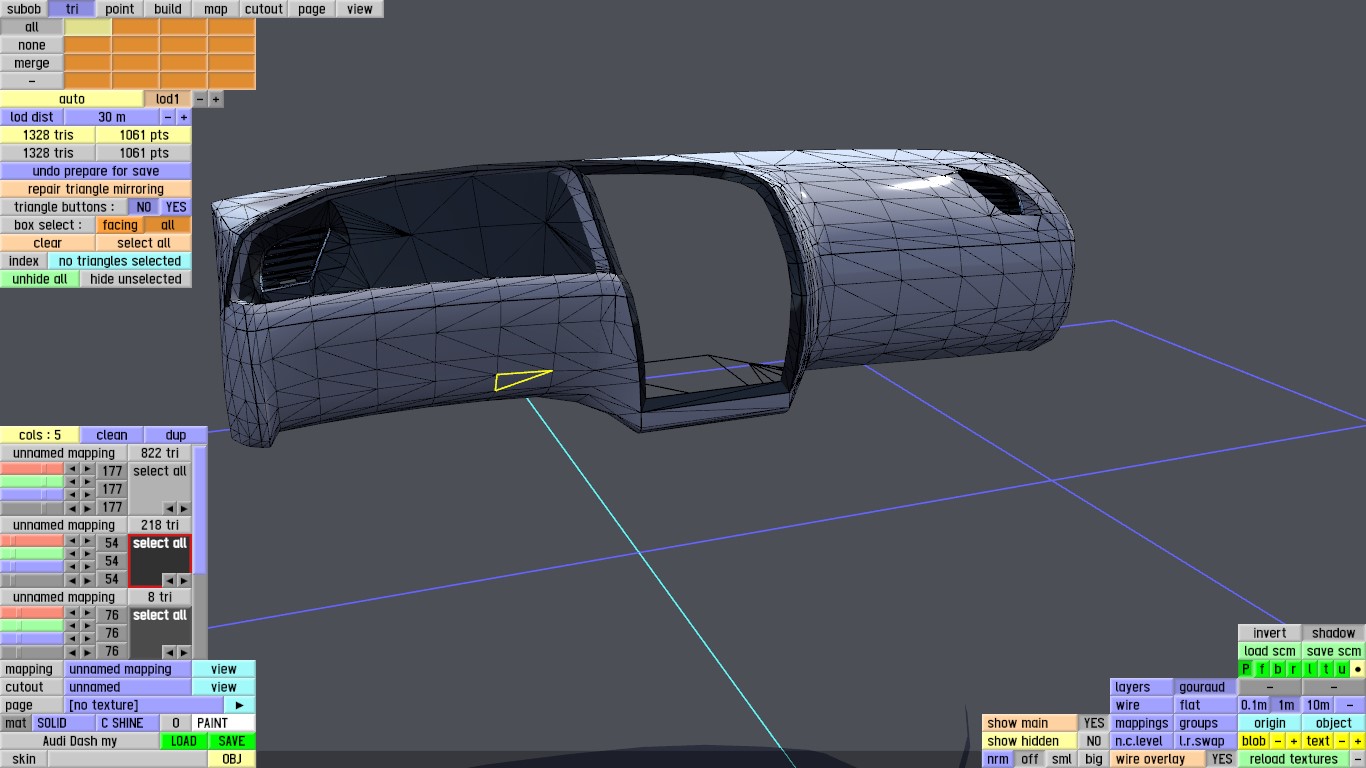Viewport: 1366px width, 768px height.
Task: Switch to the point tab
Action: coord(120,9)
